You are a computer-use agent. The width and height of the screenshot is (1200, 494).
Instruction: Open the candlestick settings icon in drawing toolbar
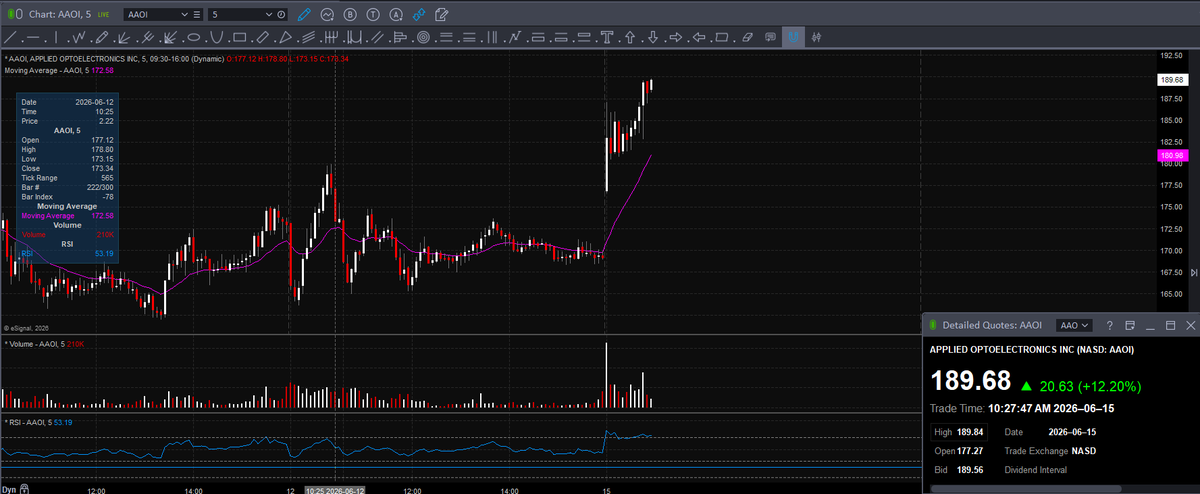[816, 38]
